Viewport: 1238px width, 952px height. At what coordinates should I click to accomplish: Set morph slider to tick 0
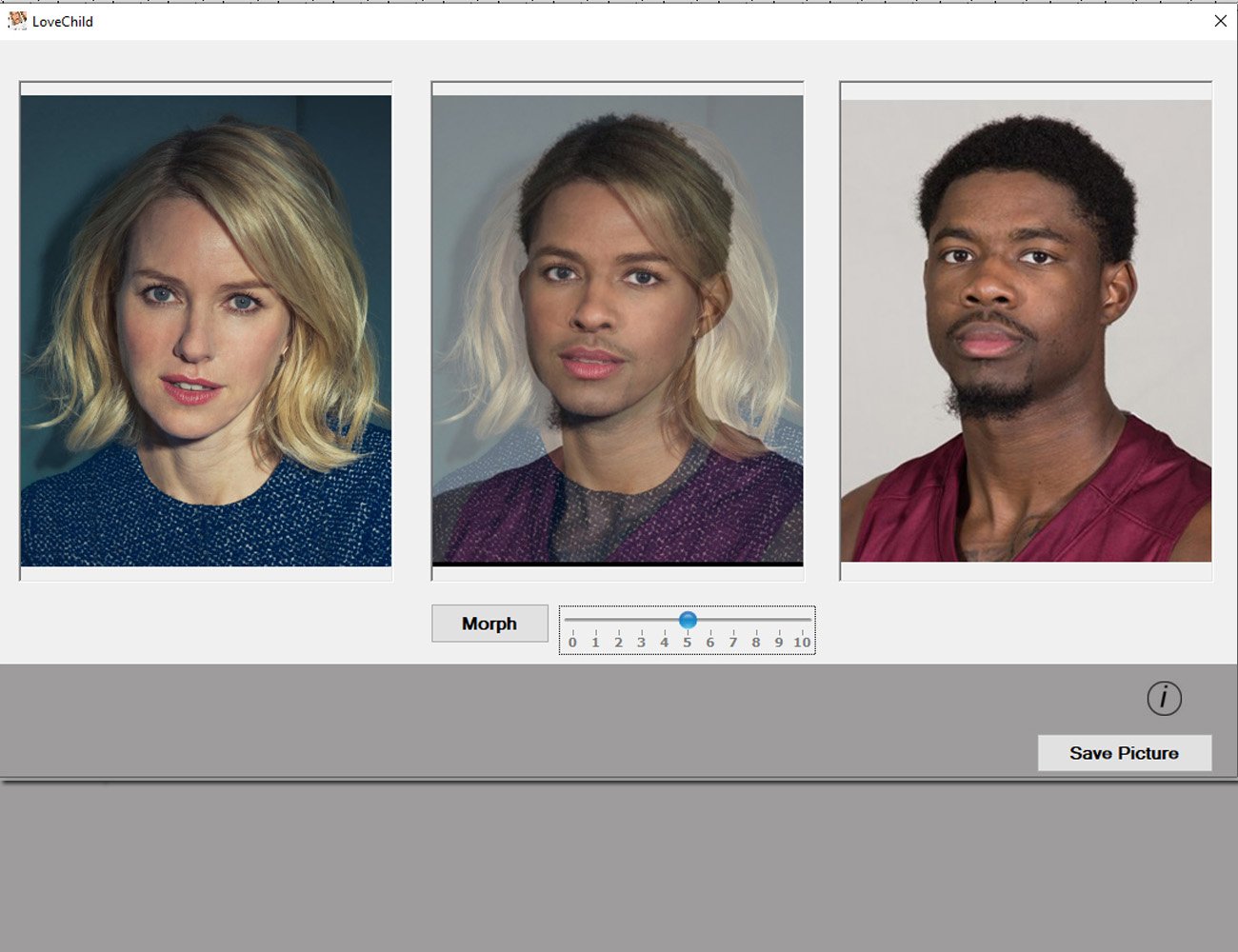pyautogui.click(x=572, y=621)
